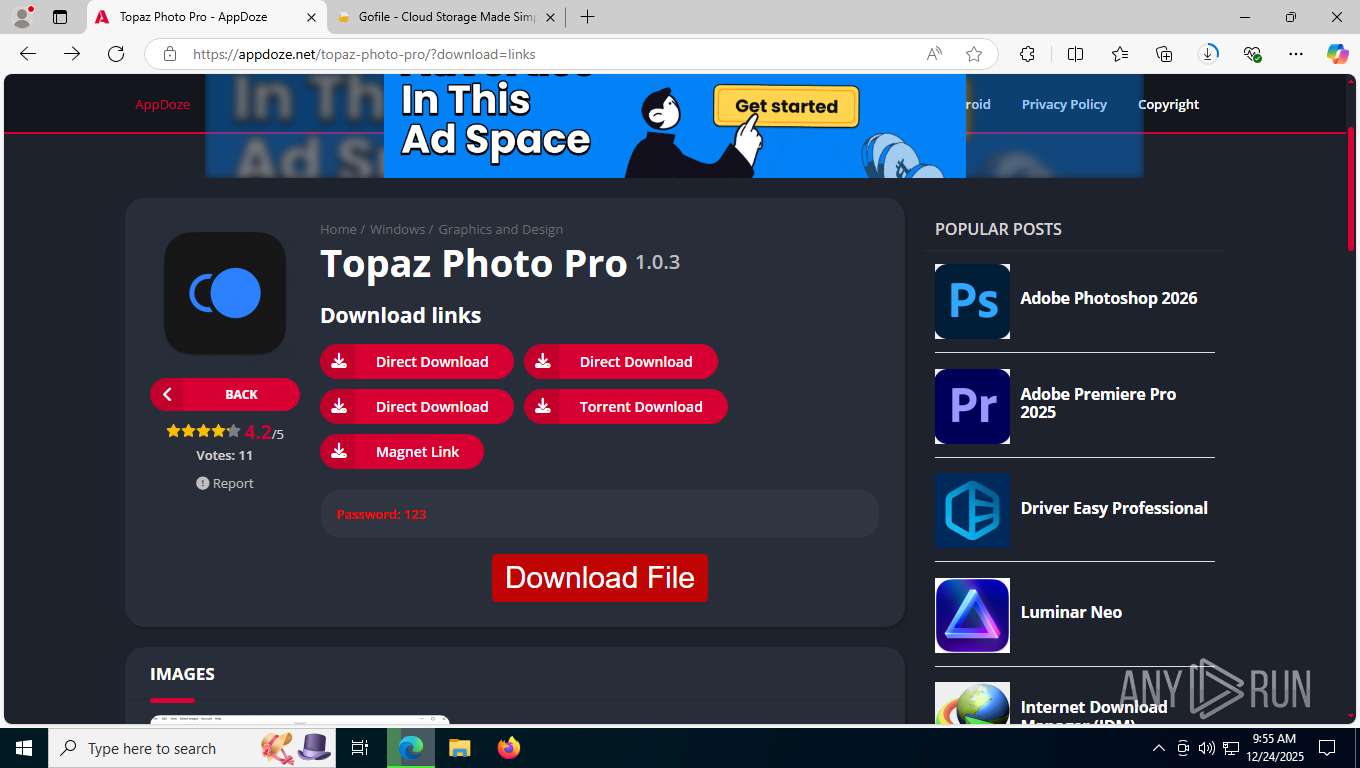Click the Torrent Download button
Screen dimensions: 1360x768
pos(626,407)
